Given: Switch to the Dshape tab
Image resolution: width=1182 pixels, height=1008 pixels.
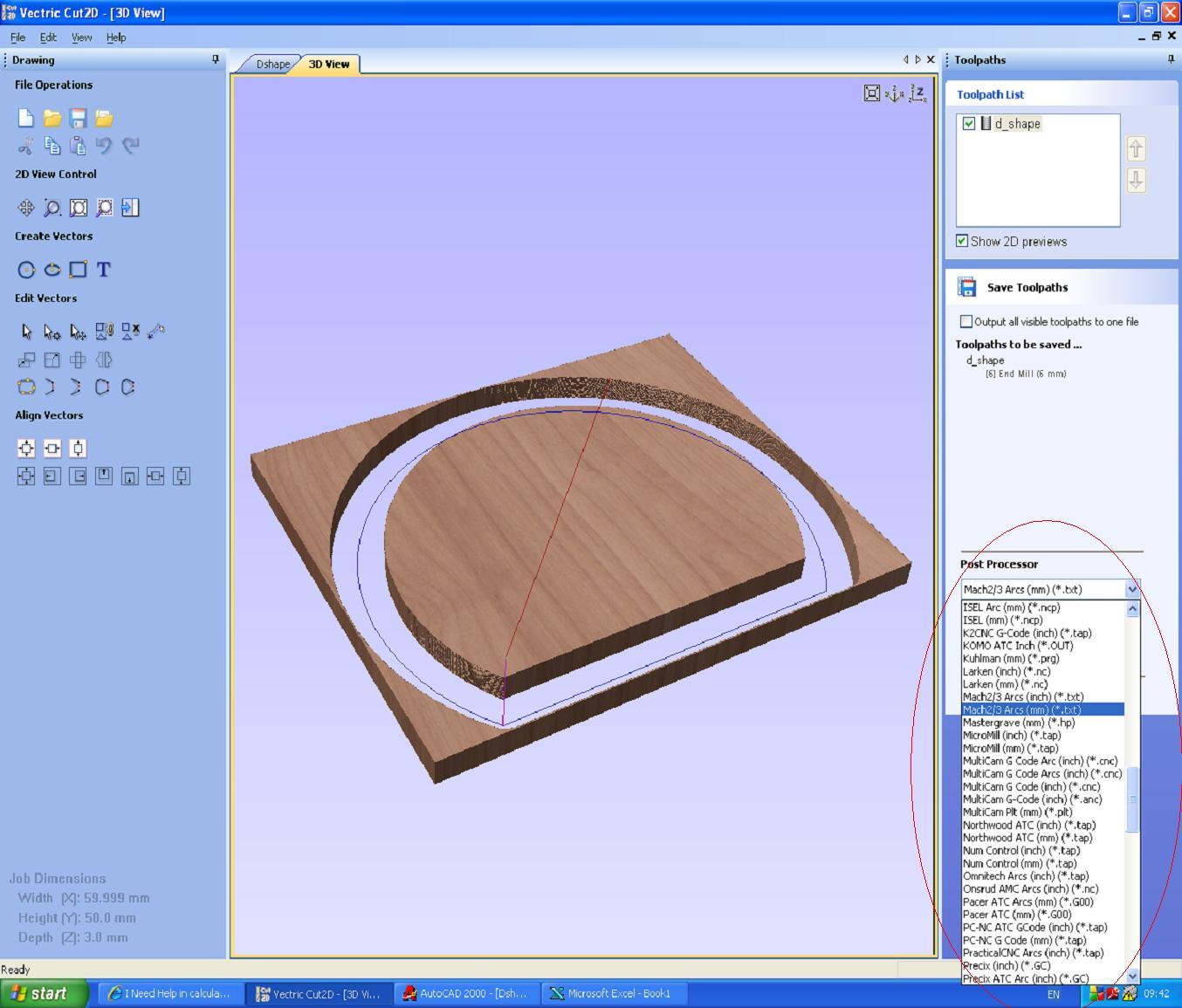Looking at the screenshot, I should pos(272,64).
